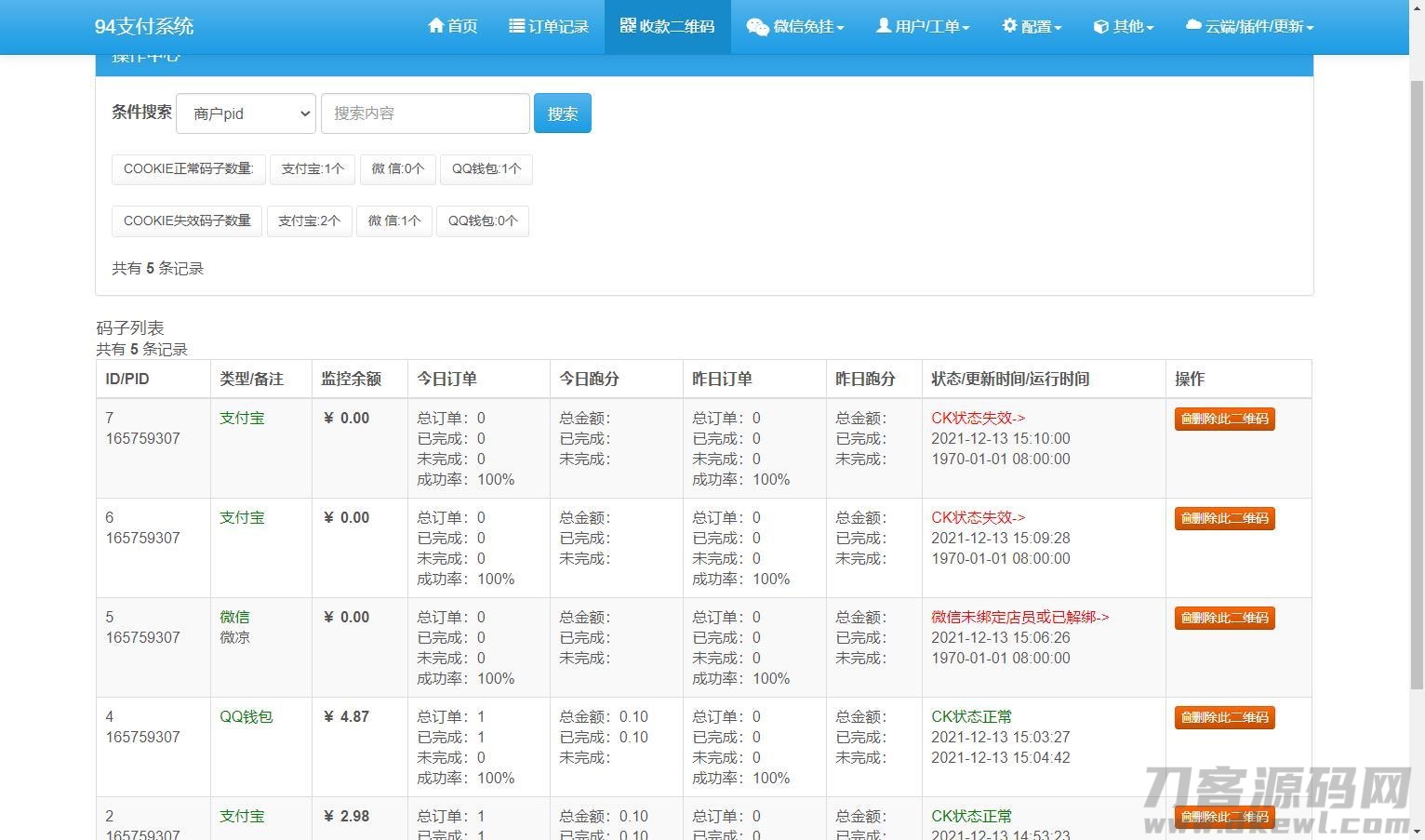Click the WeChat icon in navbar

pyautogui.click(x=757, y=27)
